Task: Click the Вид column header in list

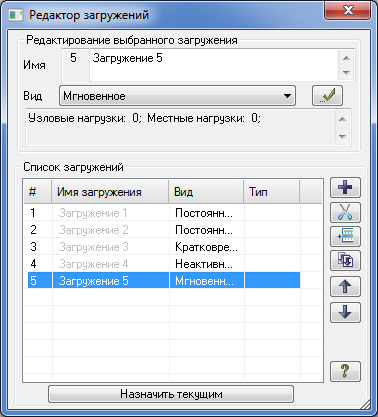Action: 206,192
